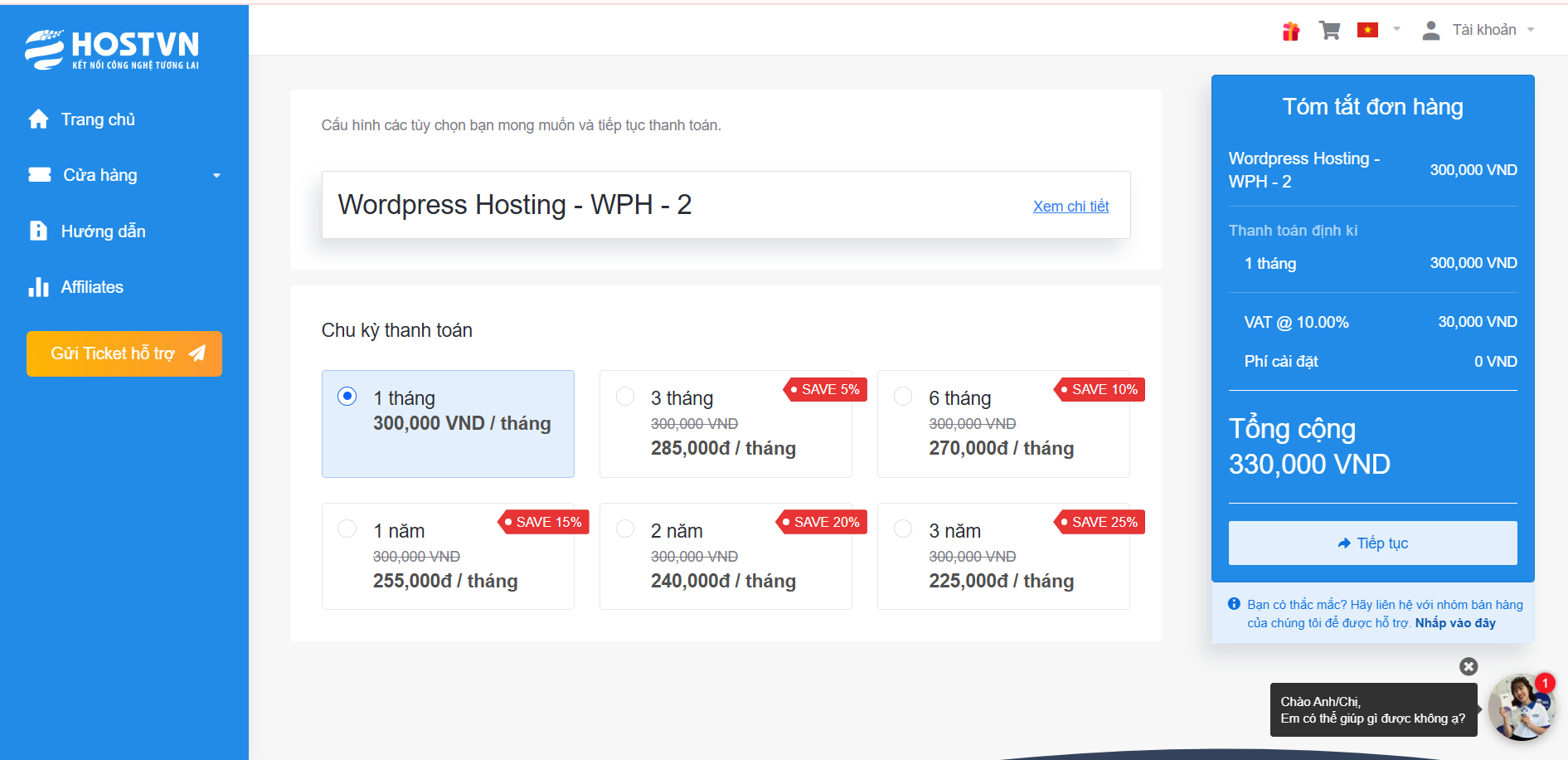This screenshot has height=760, width=1568.
Task: Click the gift box promotions icon
Action: click(x=1290, y=32)
